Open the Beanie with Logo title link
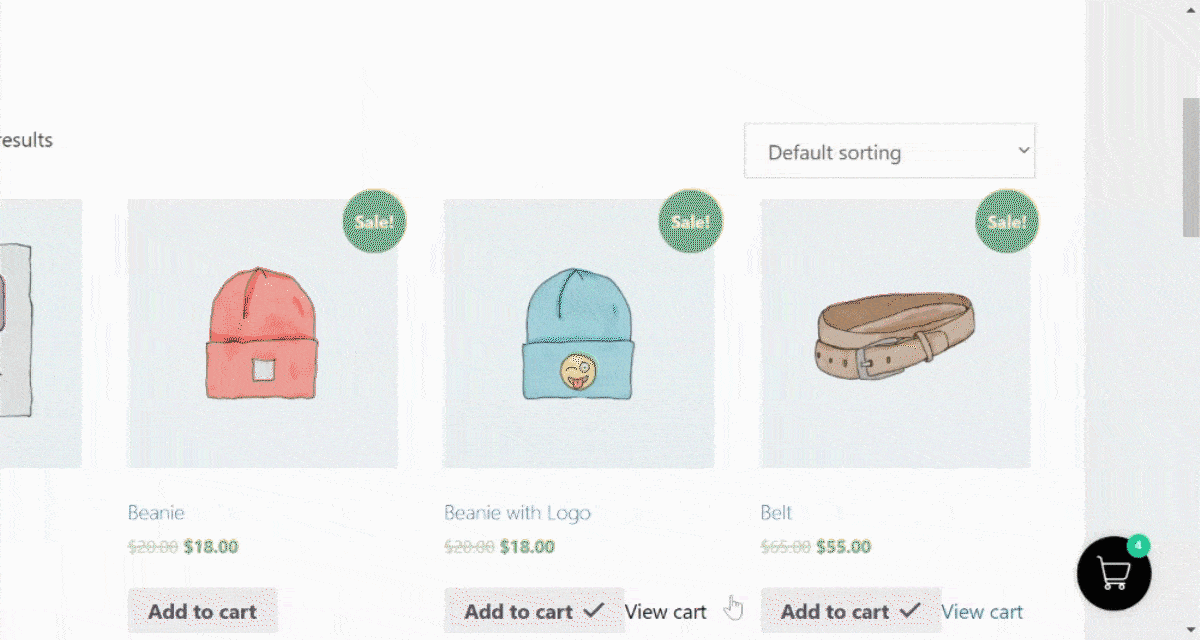Image resolution: width=1200 pixels, height=640 pixels. pos(517,512)
